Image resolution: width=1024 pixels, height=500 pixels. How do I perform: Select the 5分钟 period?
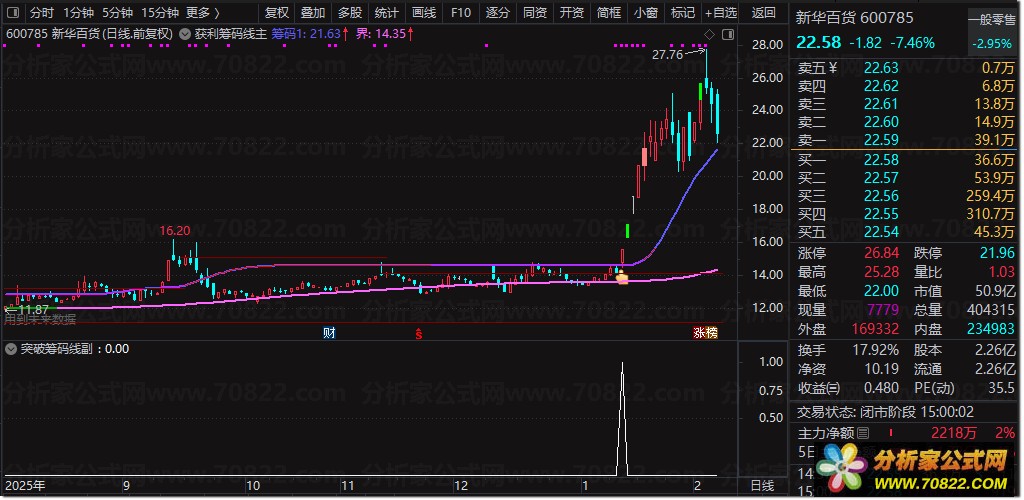[x=117, y=12]
